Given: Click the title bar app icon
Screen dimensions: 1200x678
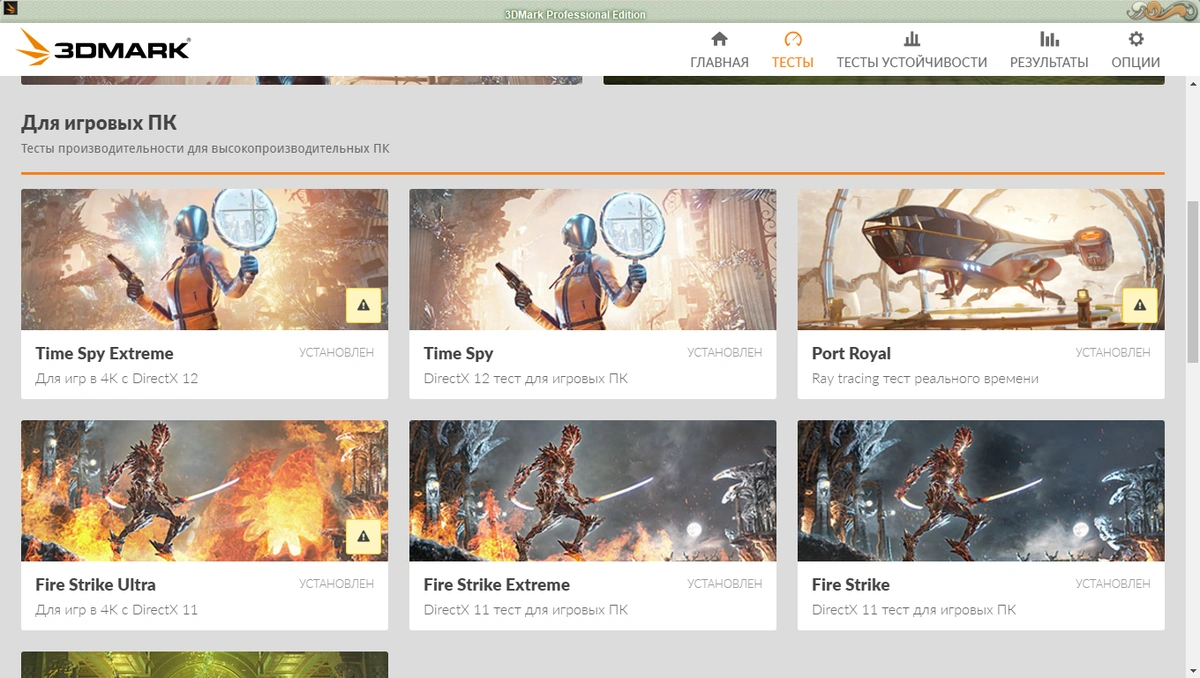Looking at the screenshot, I should pyautogui.click(x=9, y=8).
